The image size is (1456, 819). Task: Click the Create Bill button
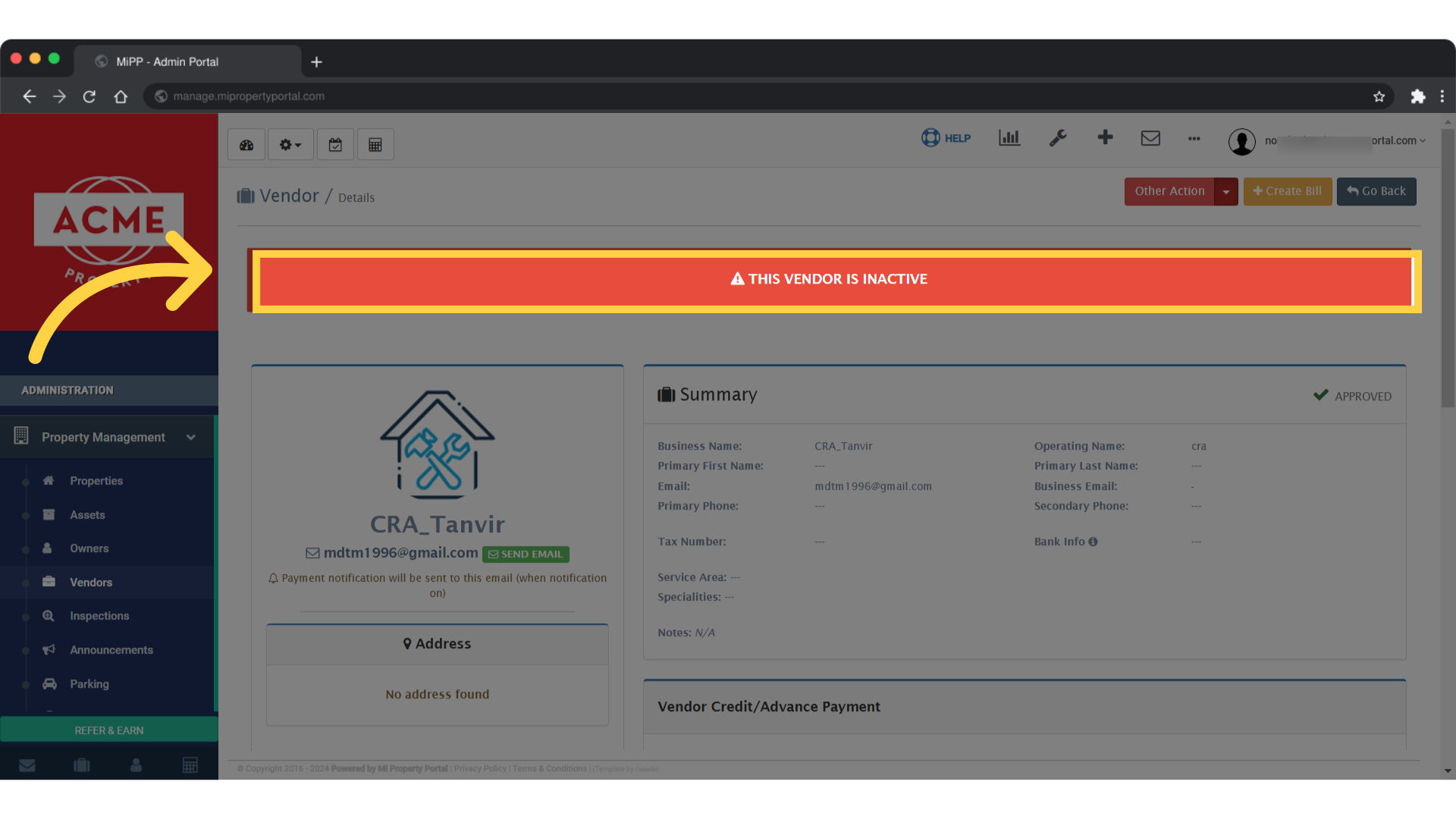pos(1287,191)
